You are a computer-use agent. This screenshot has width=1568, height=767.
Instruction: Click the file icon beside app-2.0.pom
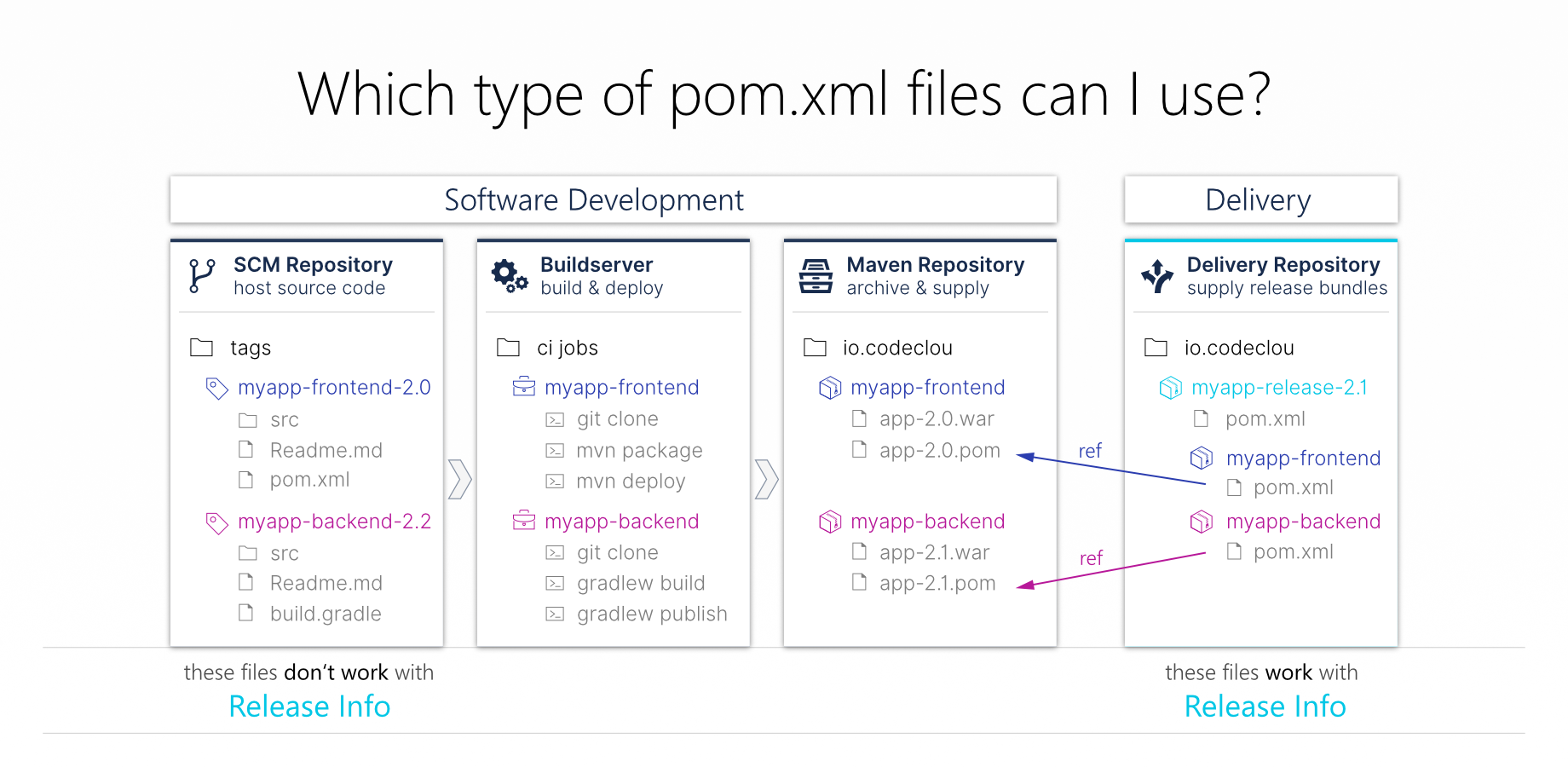[x=860, y=449]
